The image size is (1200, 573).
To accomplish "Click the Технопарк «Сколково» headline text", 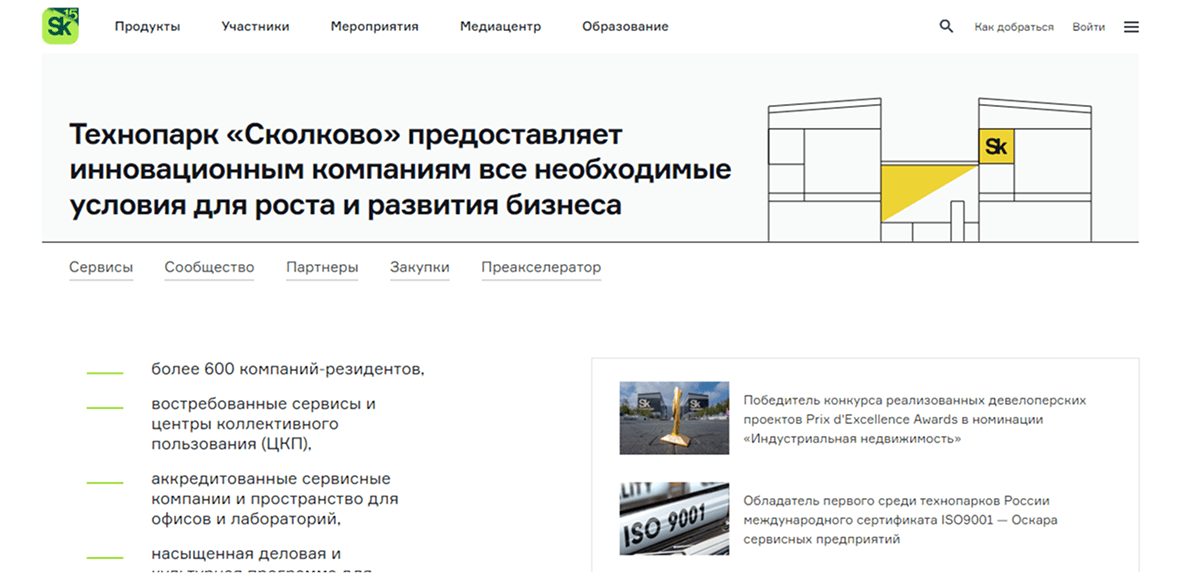I will (400, 170).
